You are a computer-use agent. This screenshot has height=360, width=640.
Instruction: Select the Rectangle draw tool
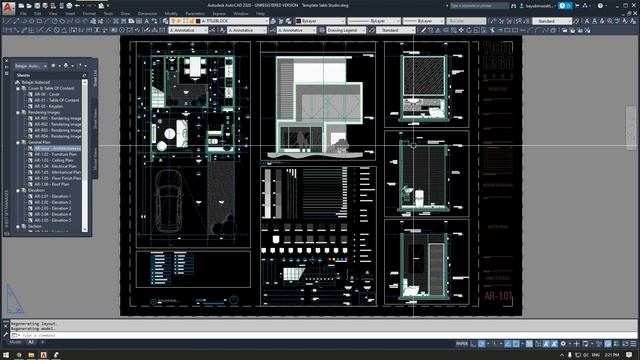point(39,21)
